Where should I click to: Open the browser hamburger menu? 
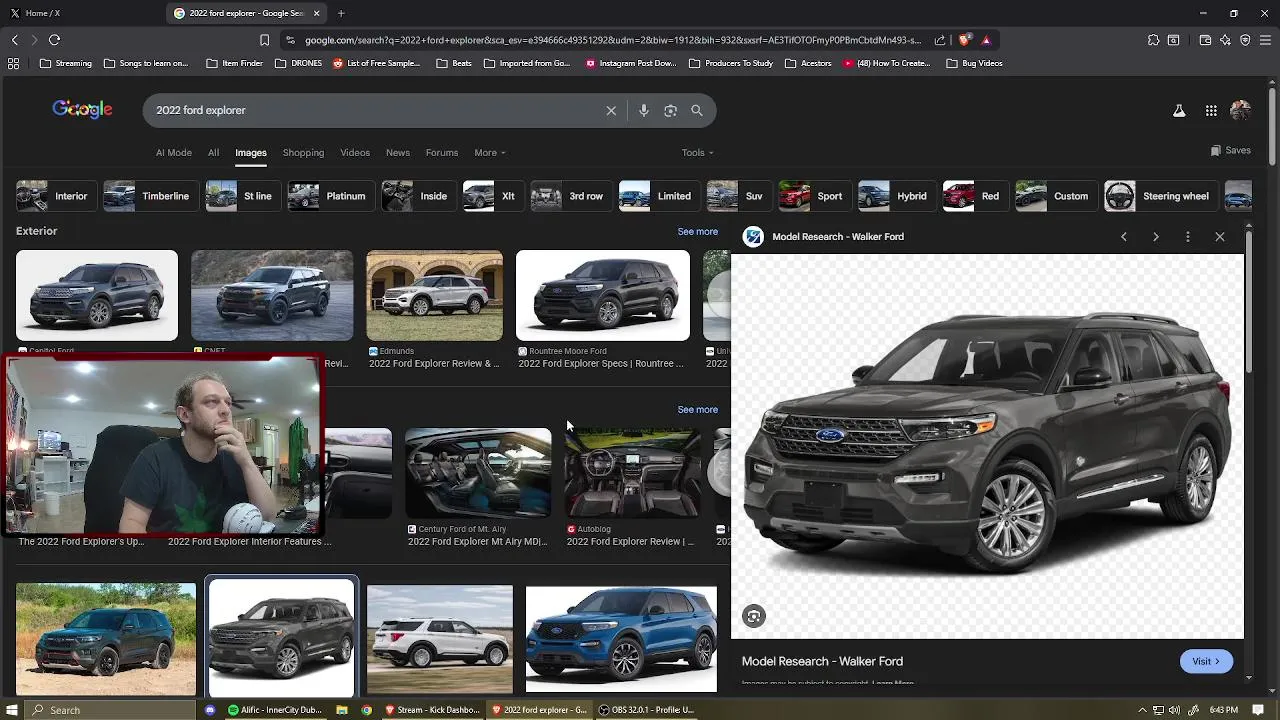coord(1265,40)
